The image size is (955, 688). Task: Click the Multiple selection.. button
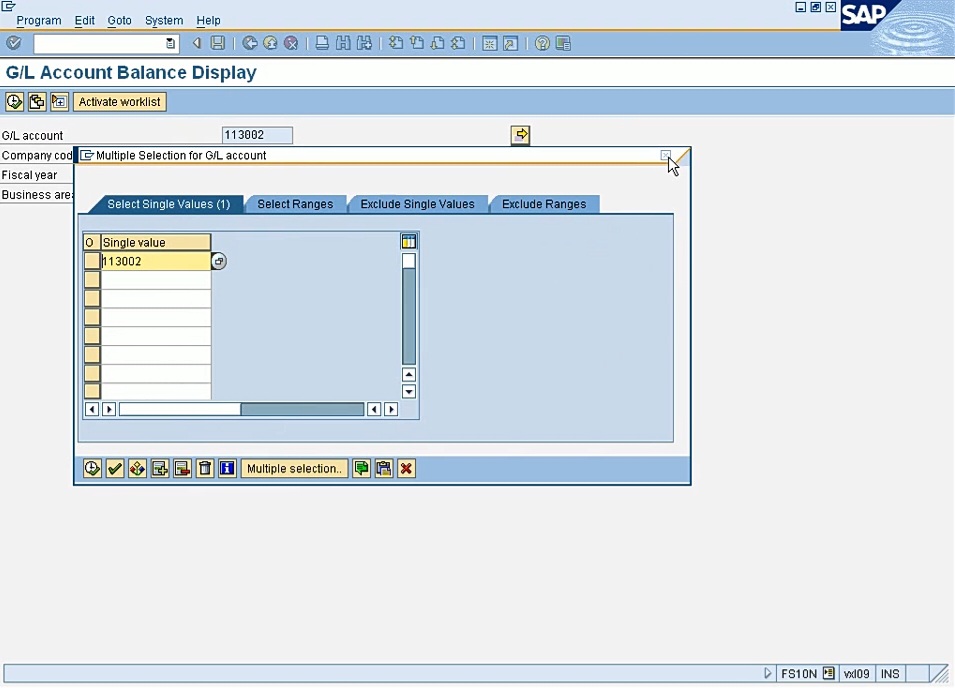[294, 468]
